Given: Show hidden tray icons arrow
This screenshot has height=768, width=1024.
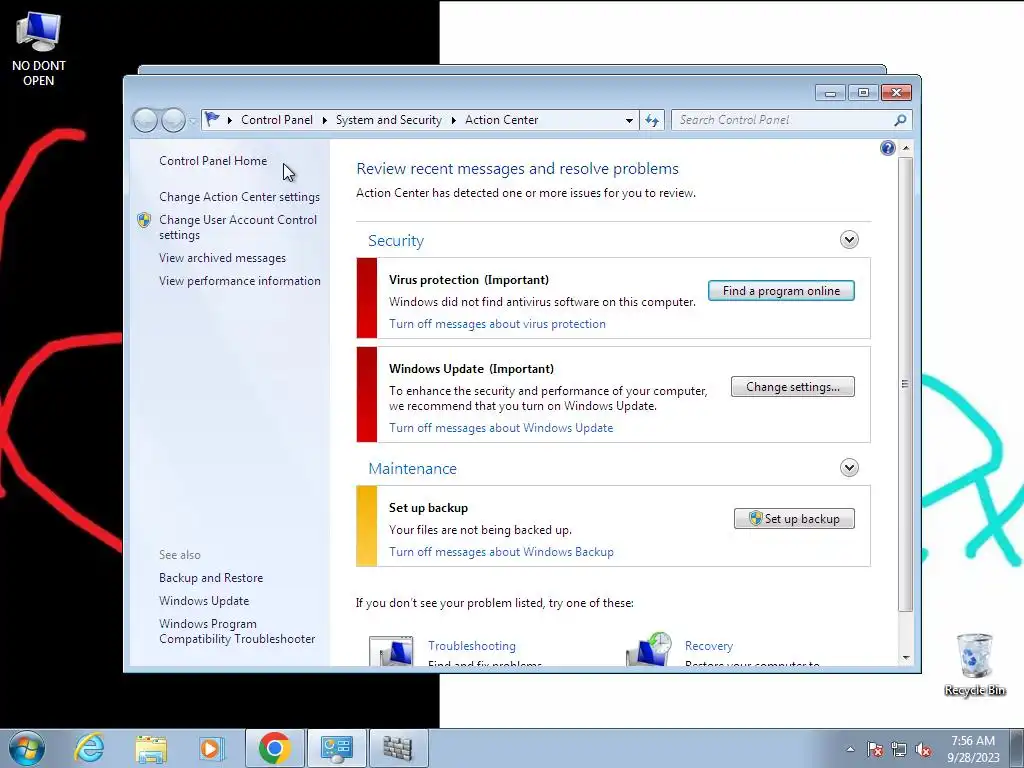Looking at the screenshot, I should [850, 749].
